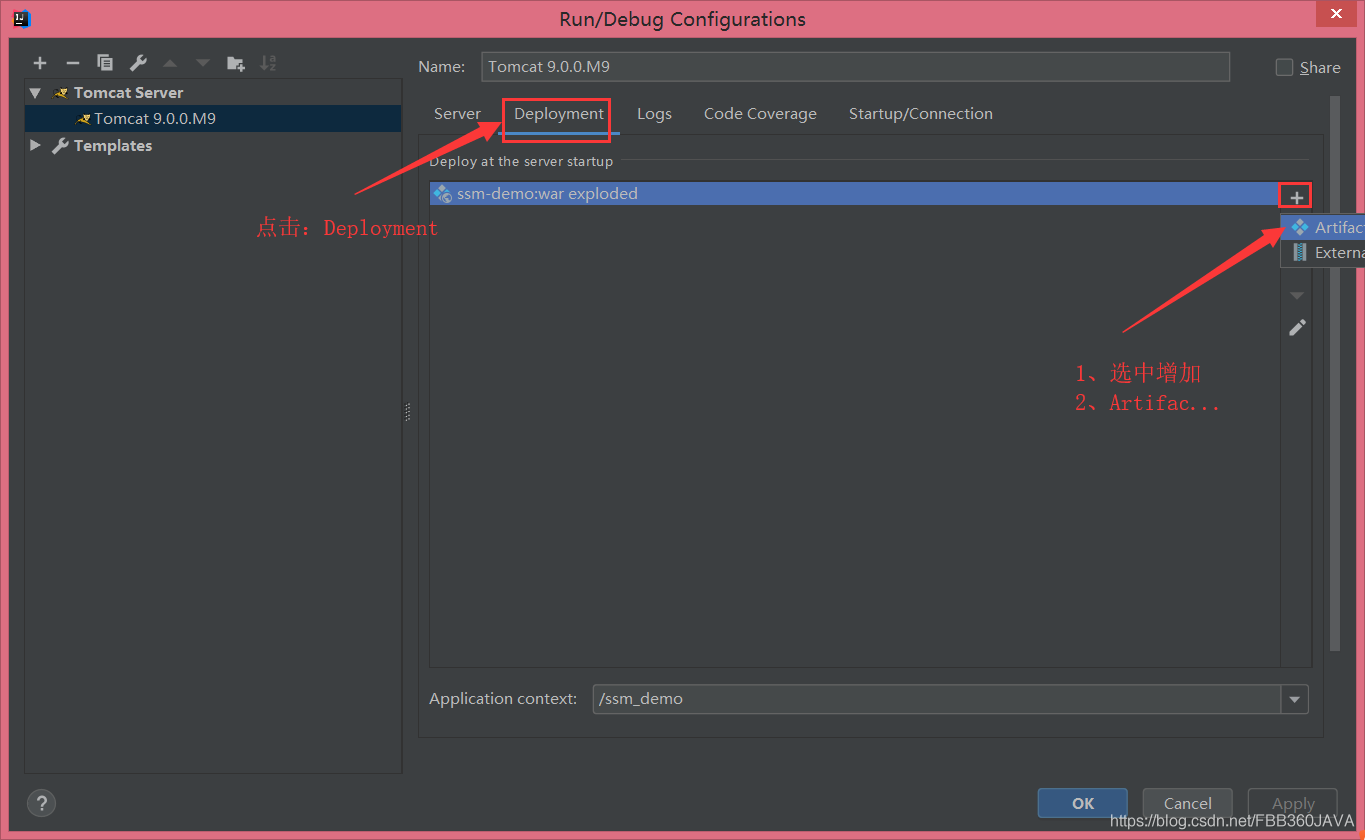Select Templates label in tree
Viewport: 1365px width, 840px height.
tap(113, 145)
